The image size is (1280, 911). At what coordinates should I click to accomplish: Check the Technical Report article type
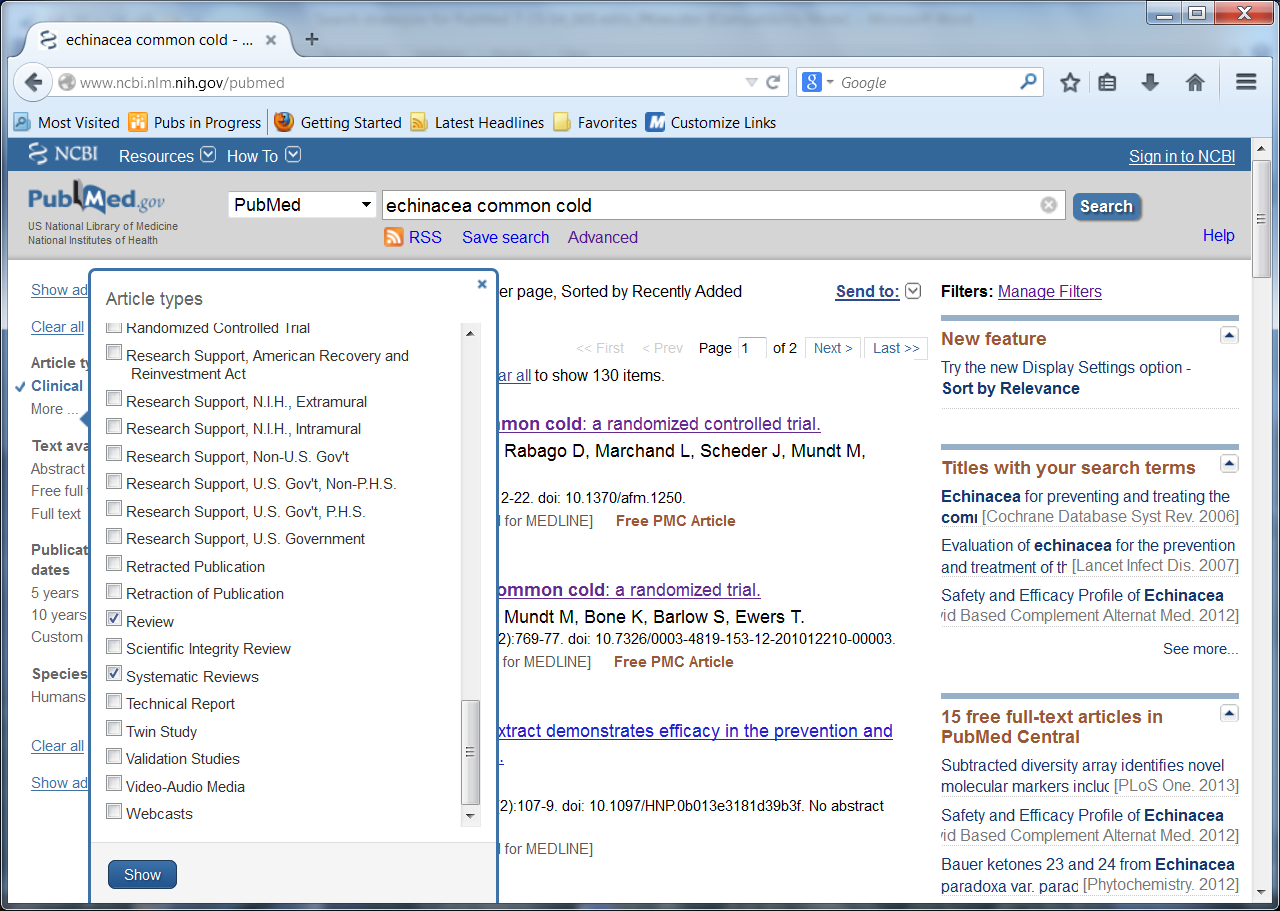tap(115, 702)
